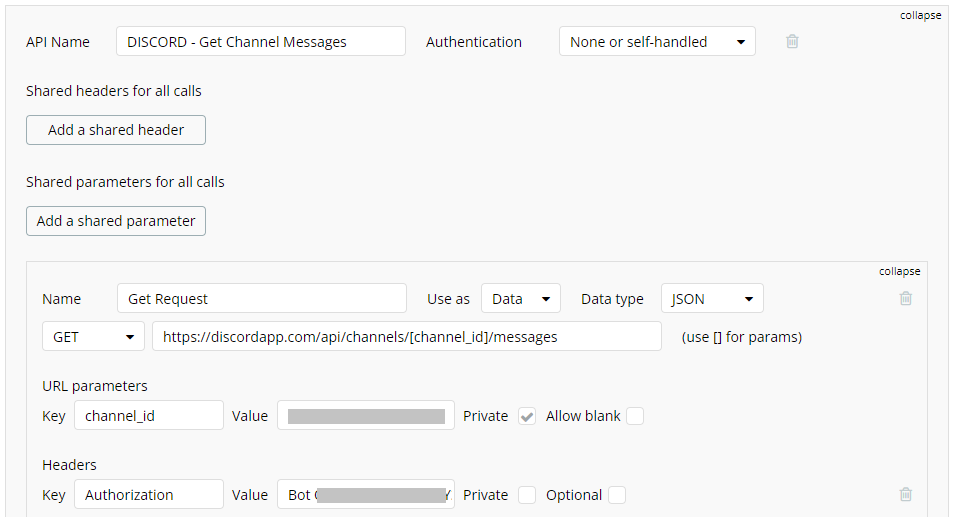Toggle the channel_id Private checkbox
The width and height of the screenshot is (954, 517).
click(527, 416)
